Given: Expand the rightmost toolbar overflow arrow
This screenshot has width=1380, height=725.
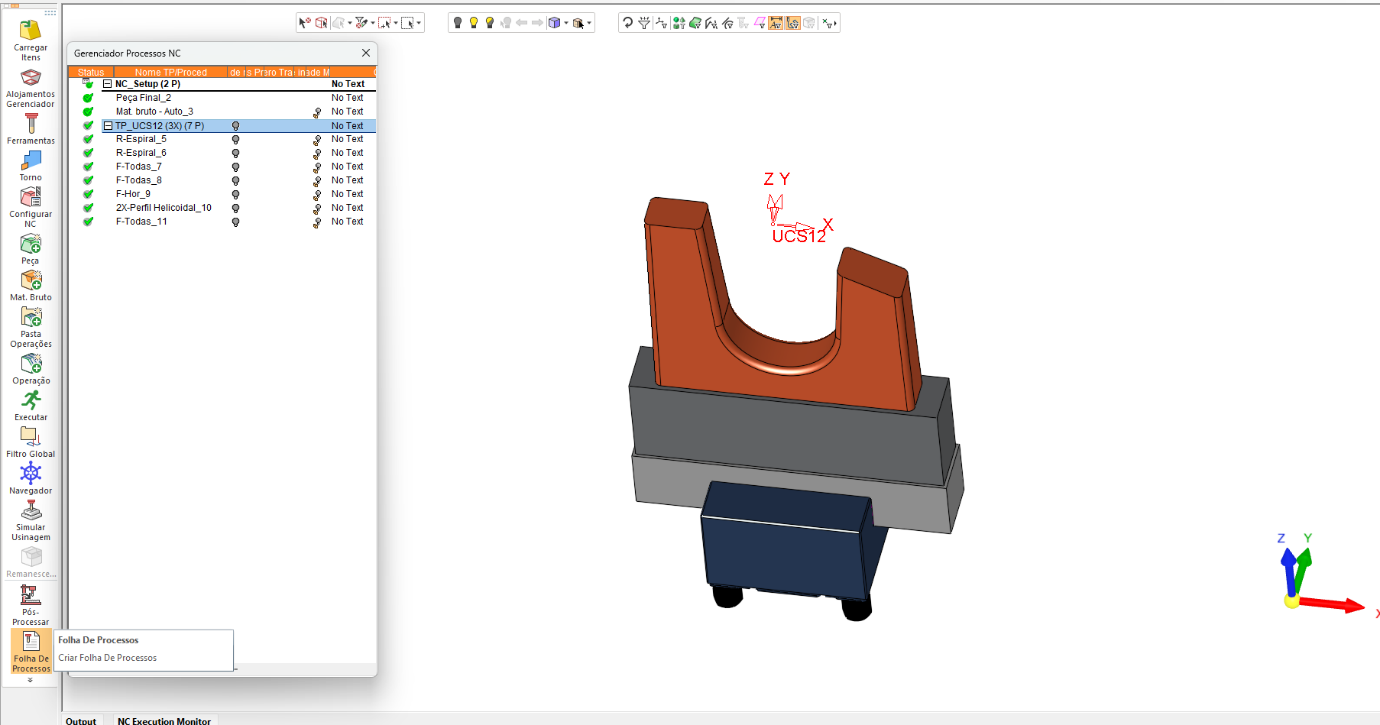Looking at the screenshot, I should click(835, 22).
